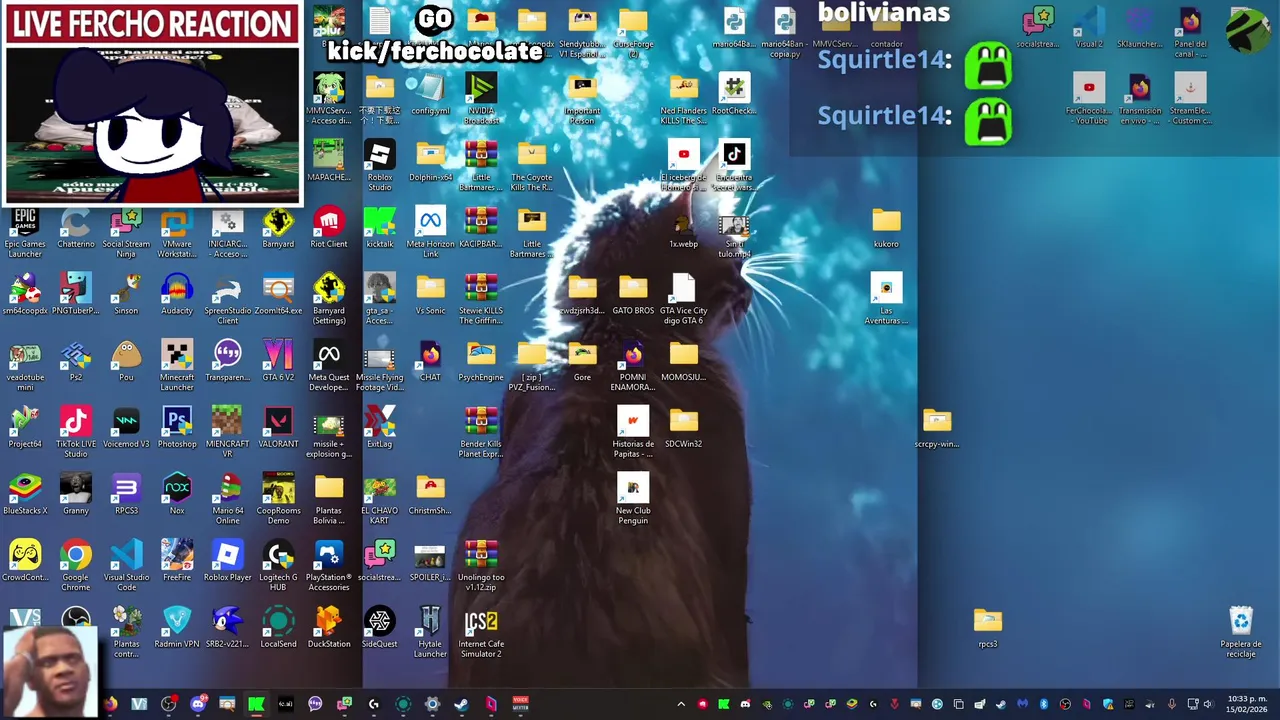Open the 1x.webp image file
Image resolution: width=1280 pixels, height=720 pixels.
pos(684,230)
